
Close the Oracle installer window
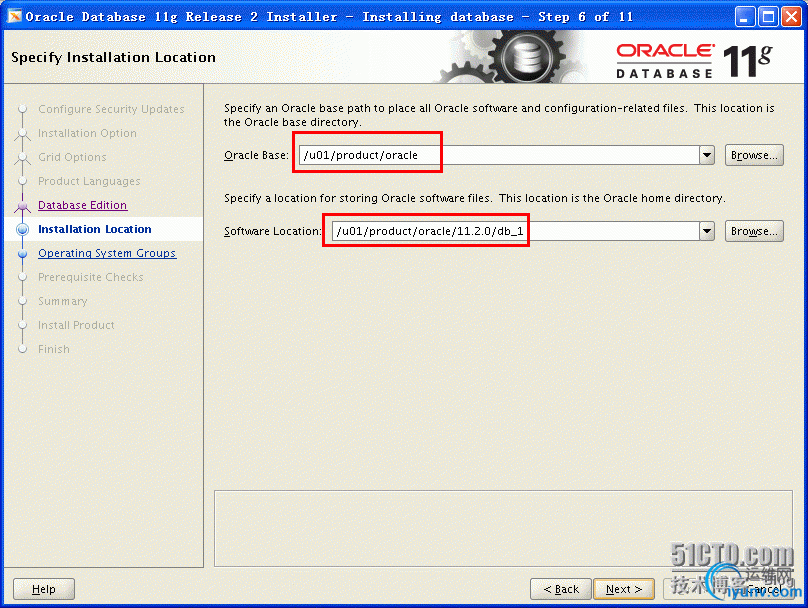click(791, 17)
